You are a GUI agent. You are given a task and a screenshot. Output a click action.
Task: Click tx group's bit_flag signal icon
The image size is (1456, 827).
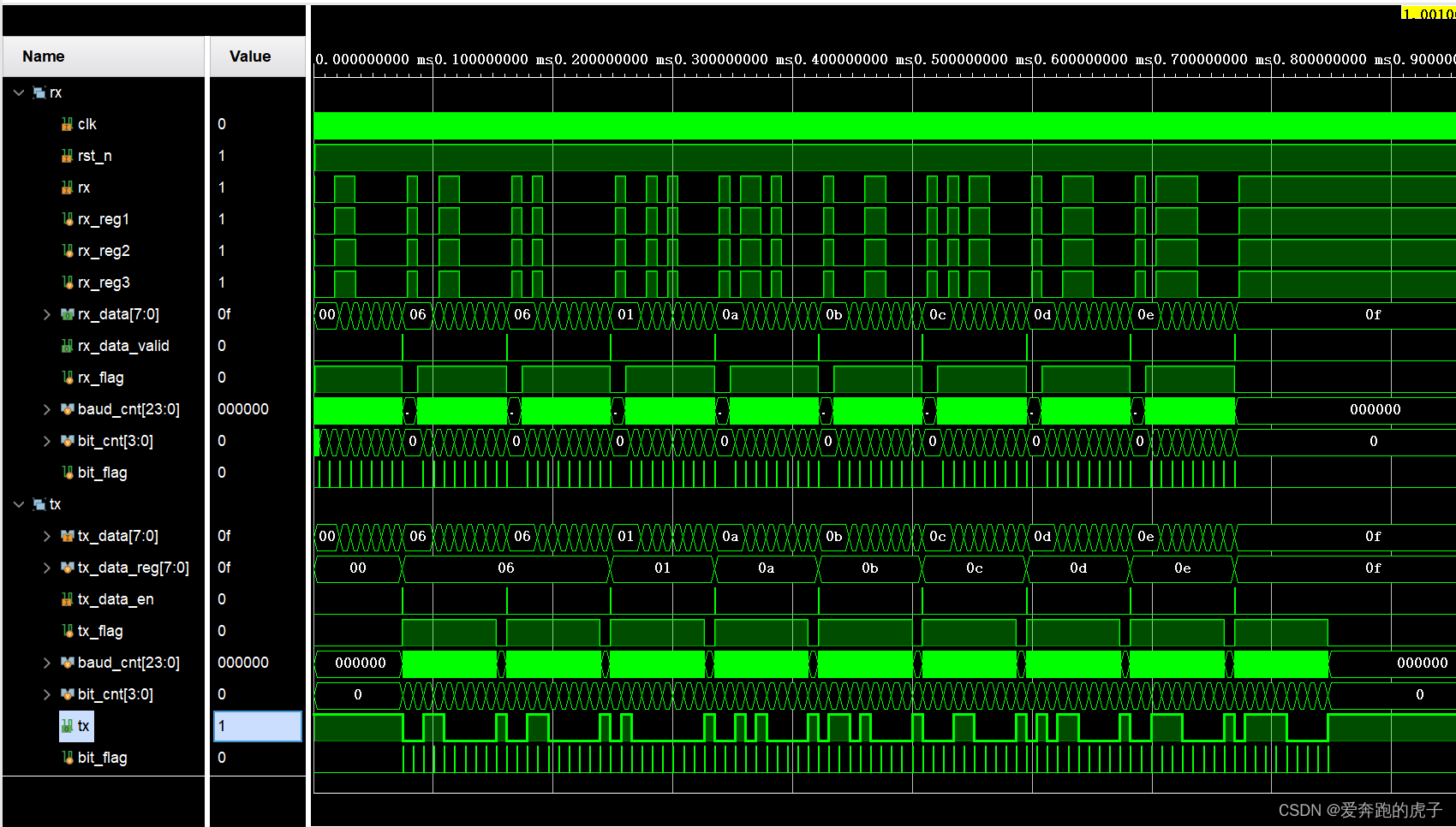click(x=67, y=758)
